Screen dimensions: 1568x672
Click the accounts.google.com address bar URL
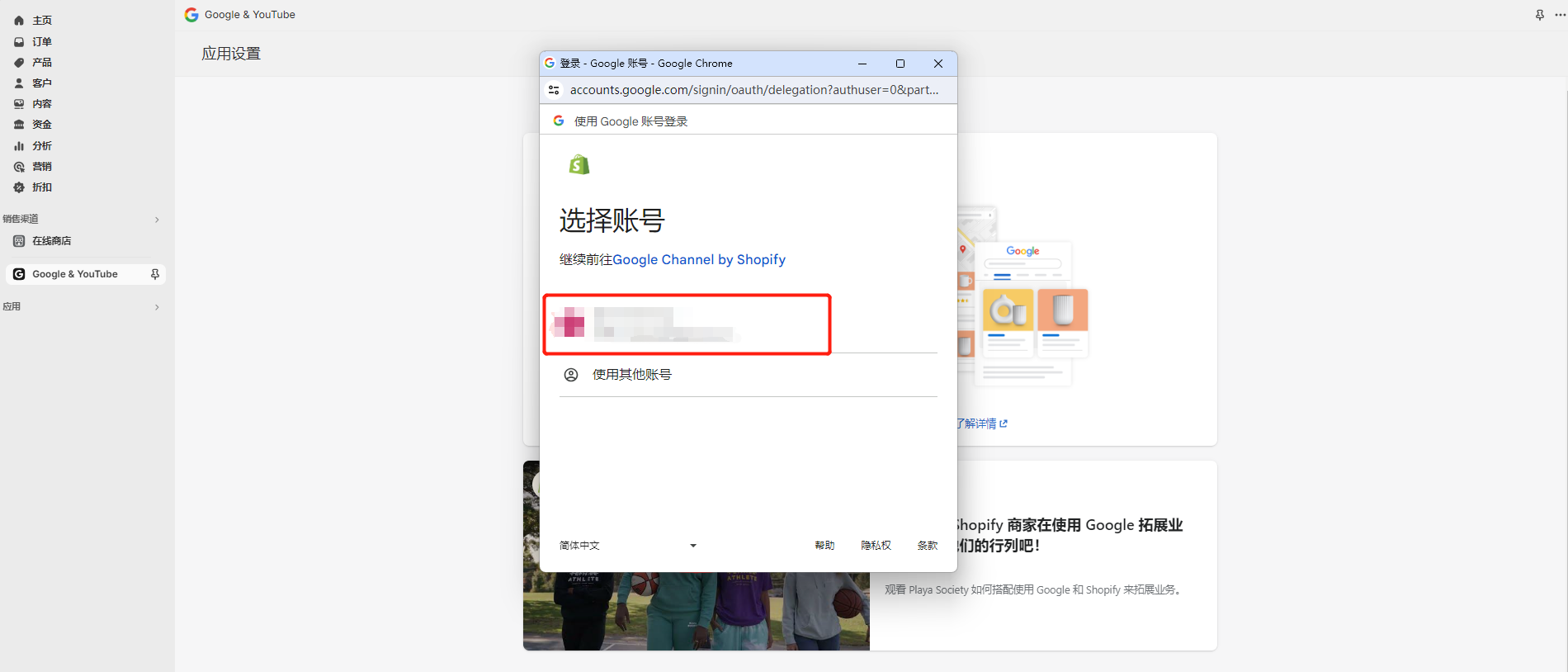pos(753,90)
